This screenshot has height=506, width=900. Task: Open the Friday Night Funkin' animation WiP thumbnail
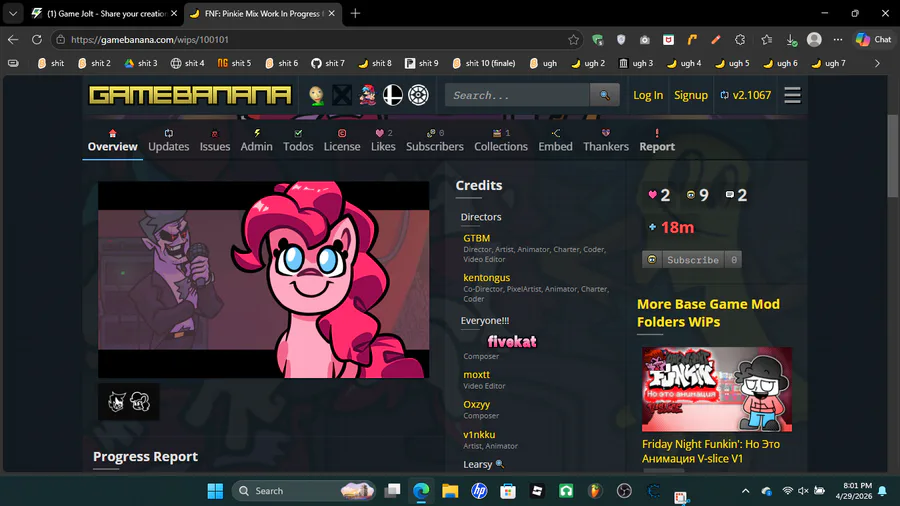[717, 389]
